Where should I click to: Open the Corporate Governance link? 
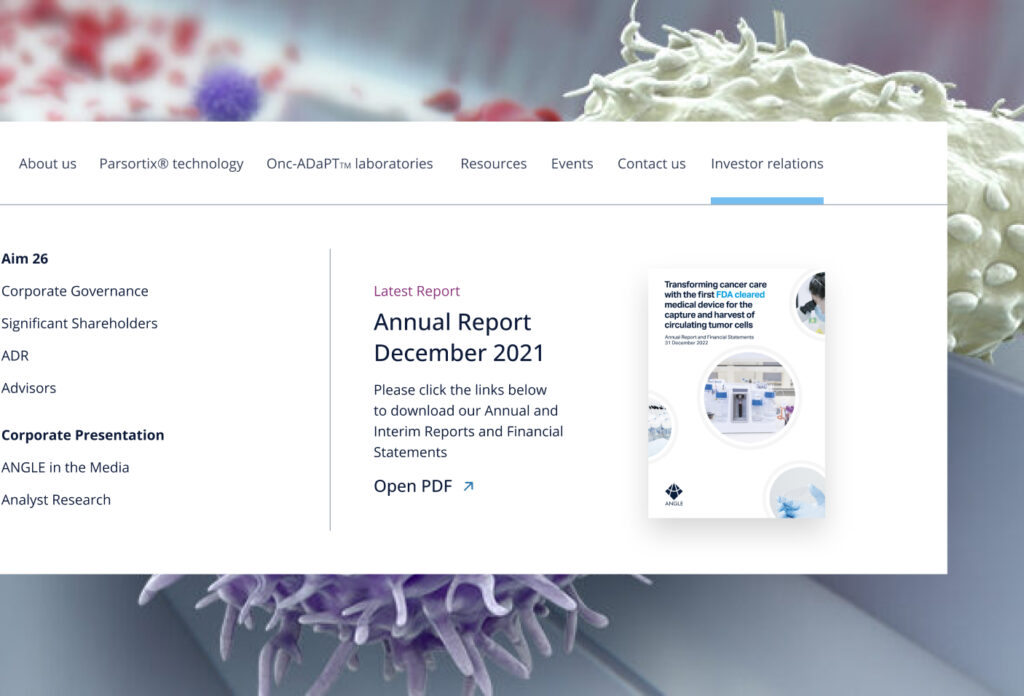tap(74, 291)
